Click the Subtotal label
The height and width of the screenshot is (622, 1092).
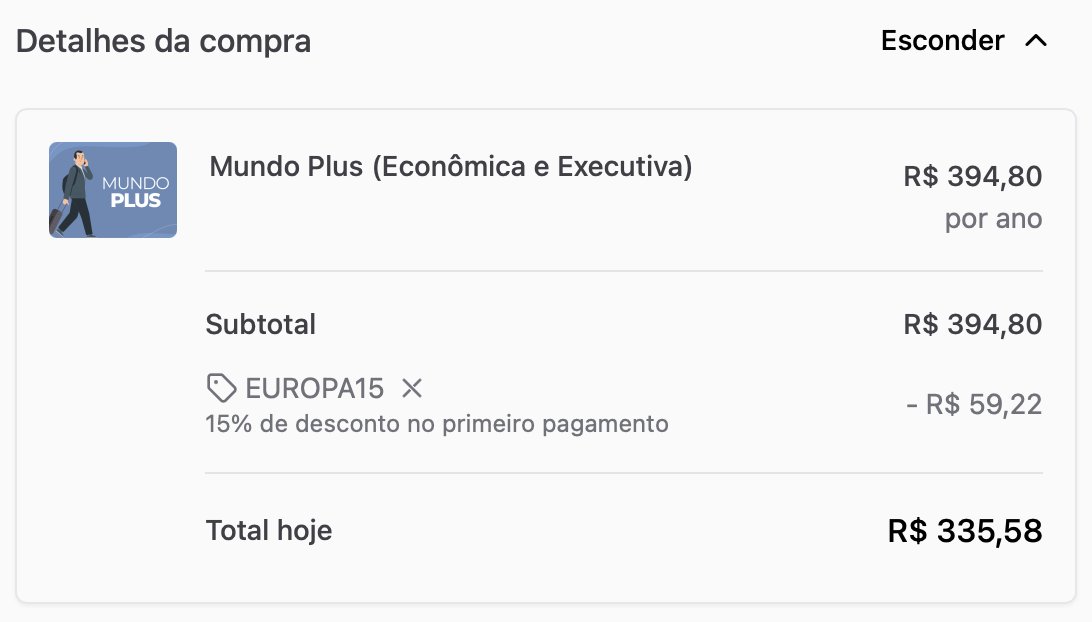[x=260, y=325]
